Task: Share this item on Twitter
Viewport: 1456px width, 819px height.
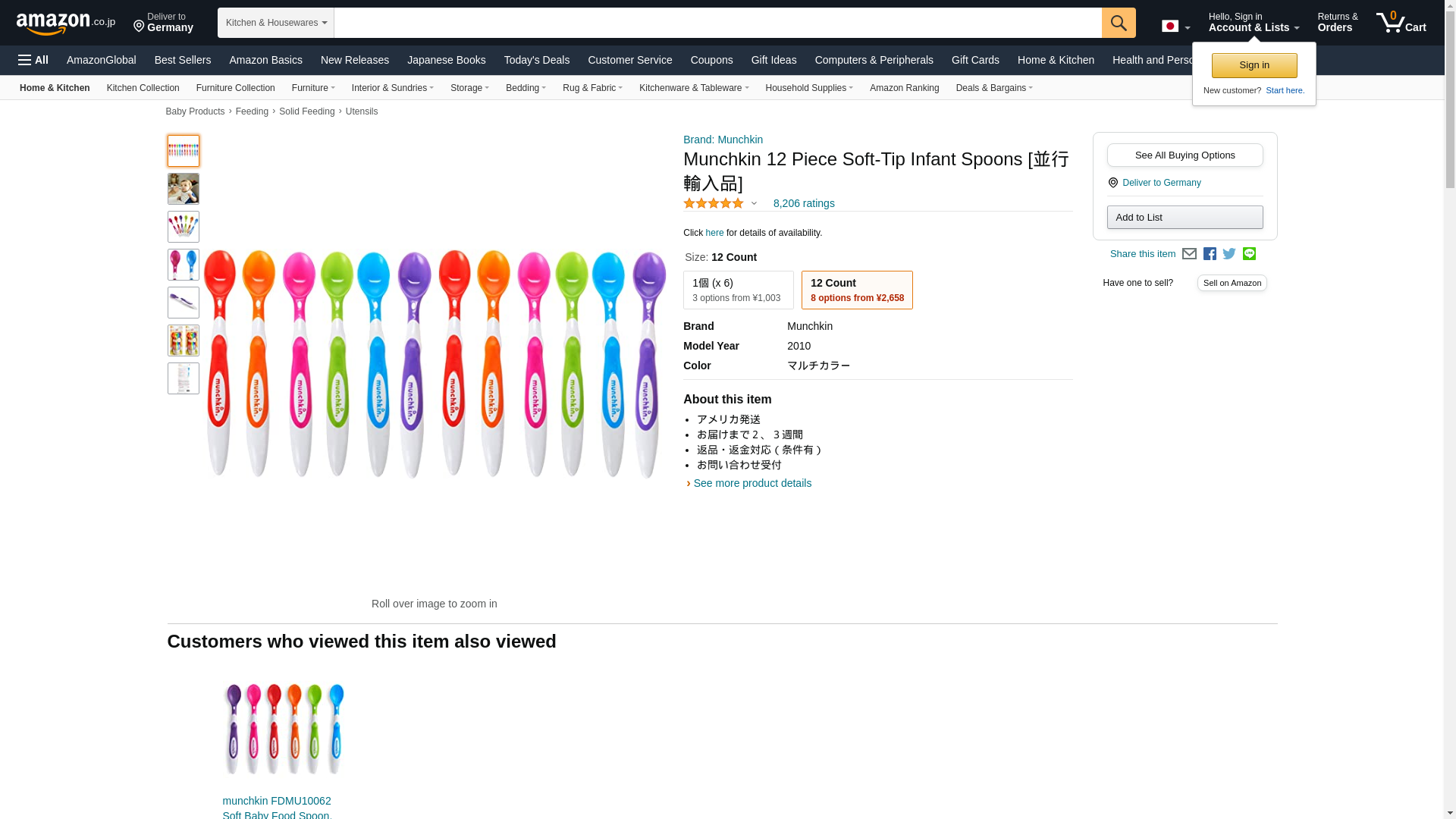Action: tap(1229, 254)
